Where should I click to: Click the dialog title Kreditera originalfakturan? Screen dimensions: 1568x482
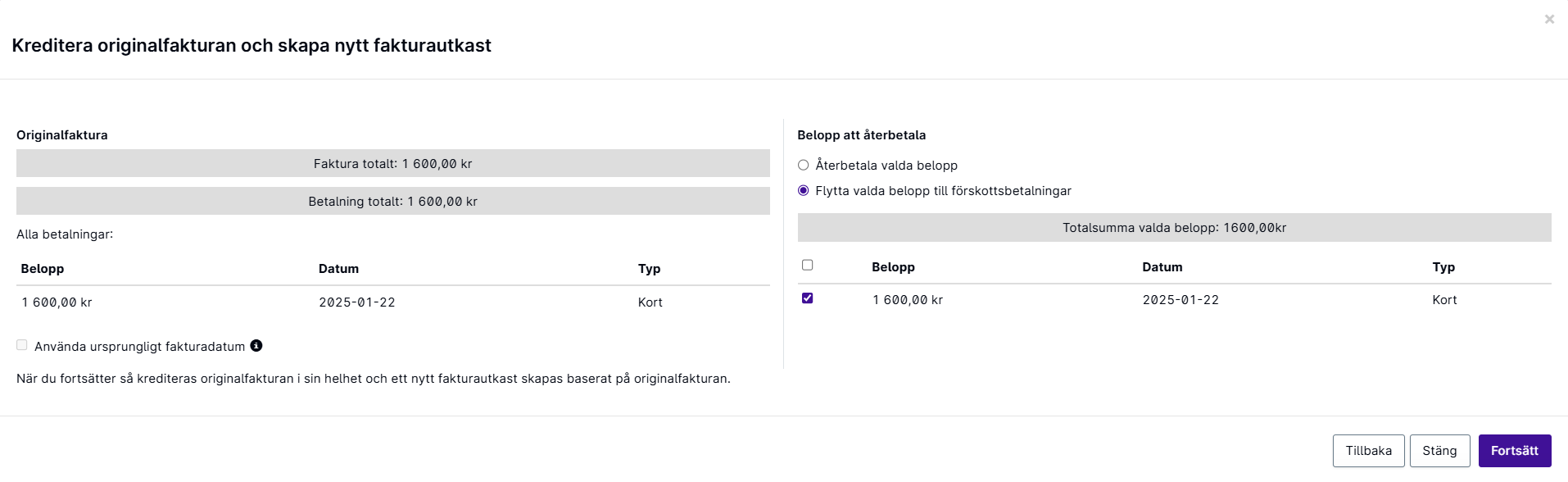[252, 45]
